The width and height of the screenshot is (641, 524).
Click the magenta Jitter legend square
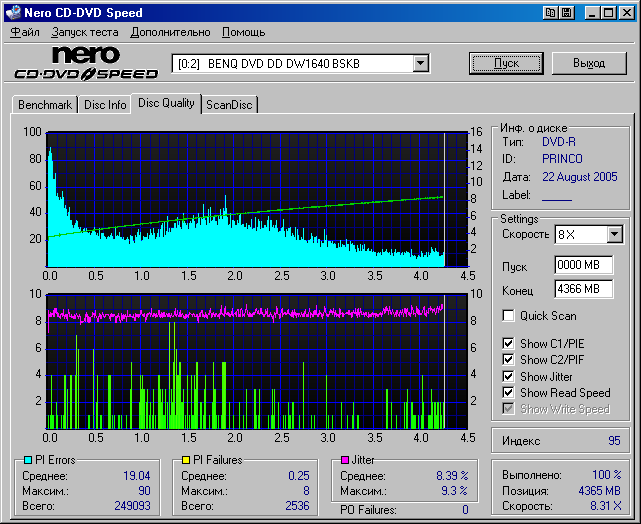click(345, 460)
